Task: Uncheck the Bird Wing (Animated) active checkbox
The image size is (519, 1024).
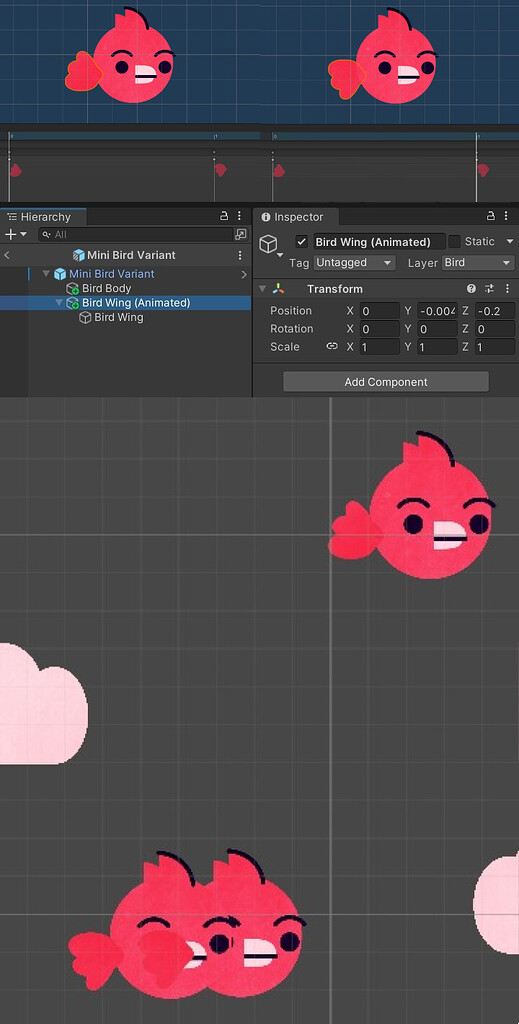Action: [x=301, y=242]
